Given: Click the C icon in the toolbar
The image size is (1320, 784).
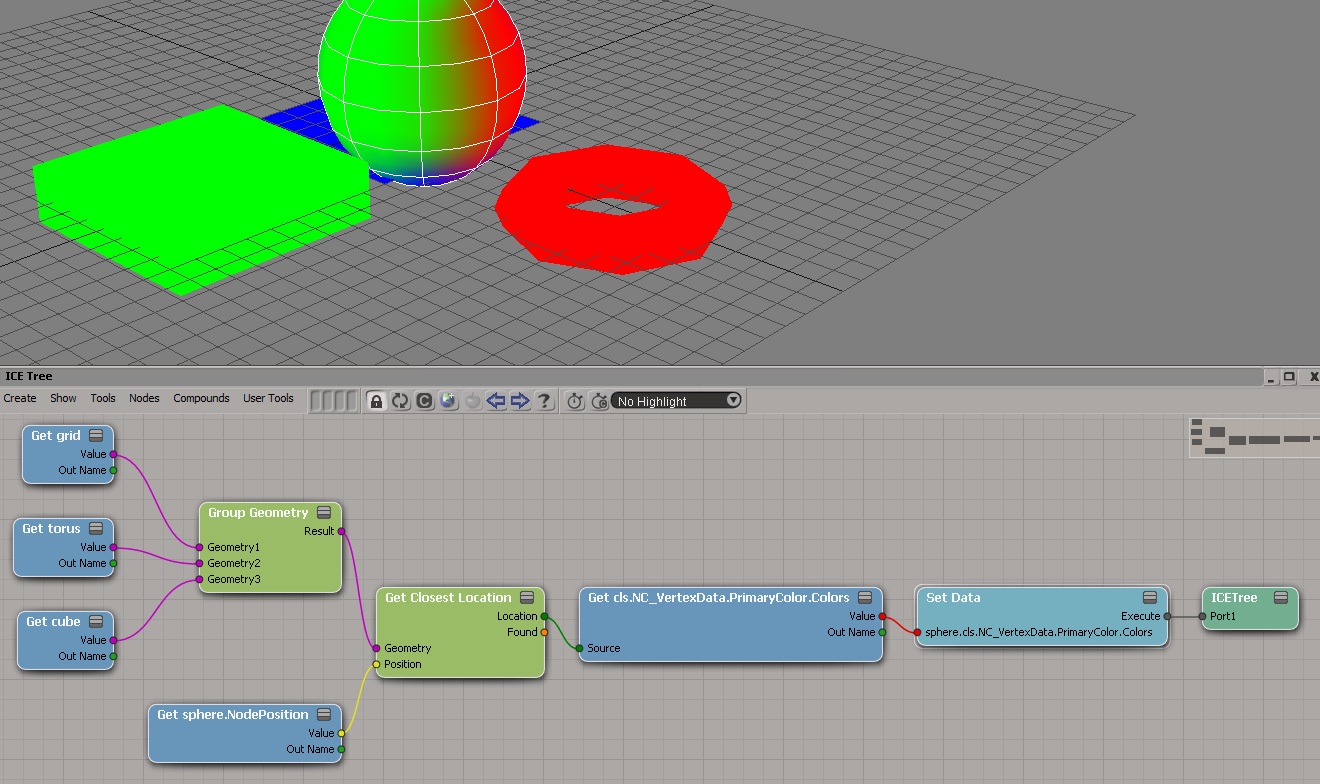Looking at the screenshot, I should [x=424, y=401].
